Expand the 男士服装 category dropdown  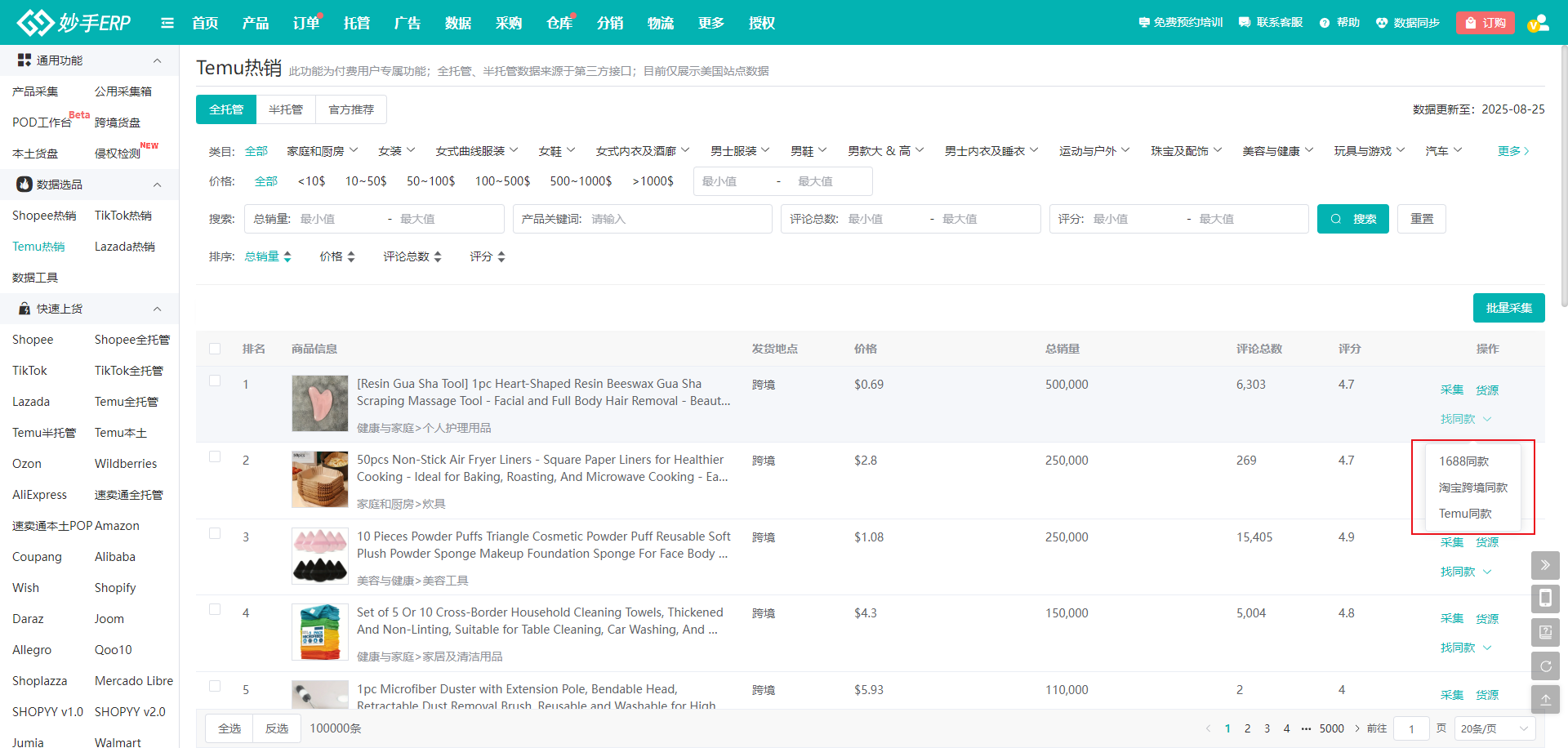point(740,151)
